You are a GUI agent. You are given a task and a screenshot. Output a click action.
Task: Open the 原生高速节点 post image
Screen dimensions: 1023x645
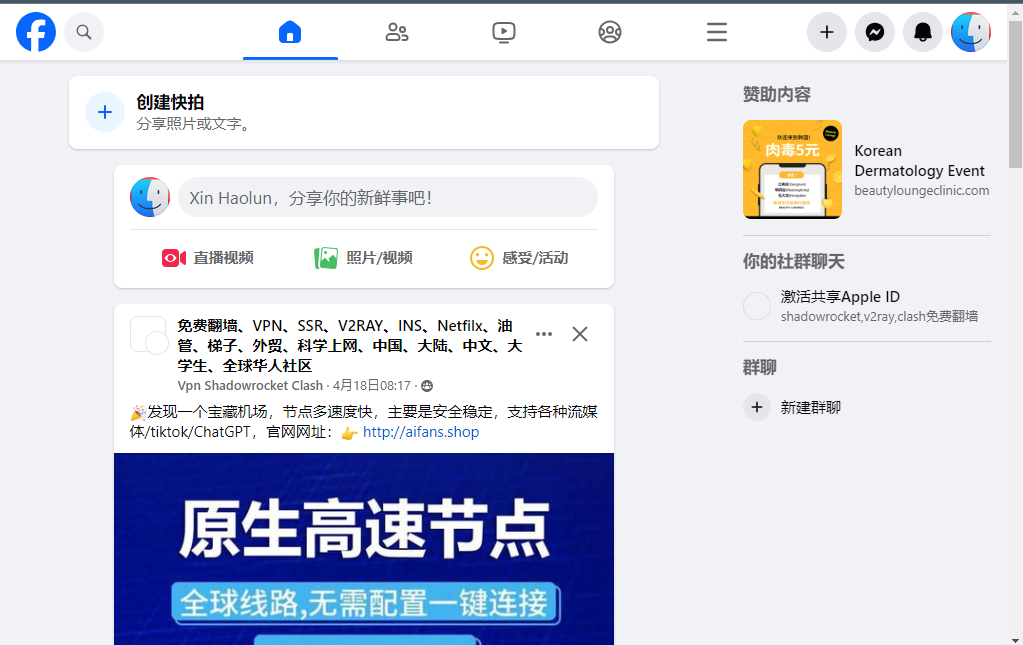pyautogui.click(x=364, y=549)
